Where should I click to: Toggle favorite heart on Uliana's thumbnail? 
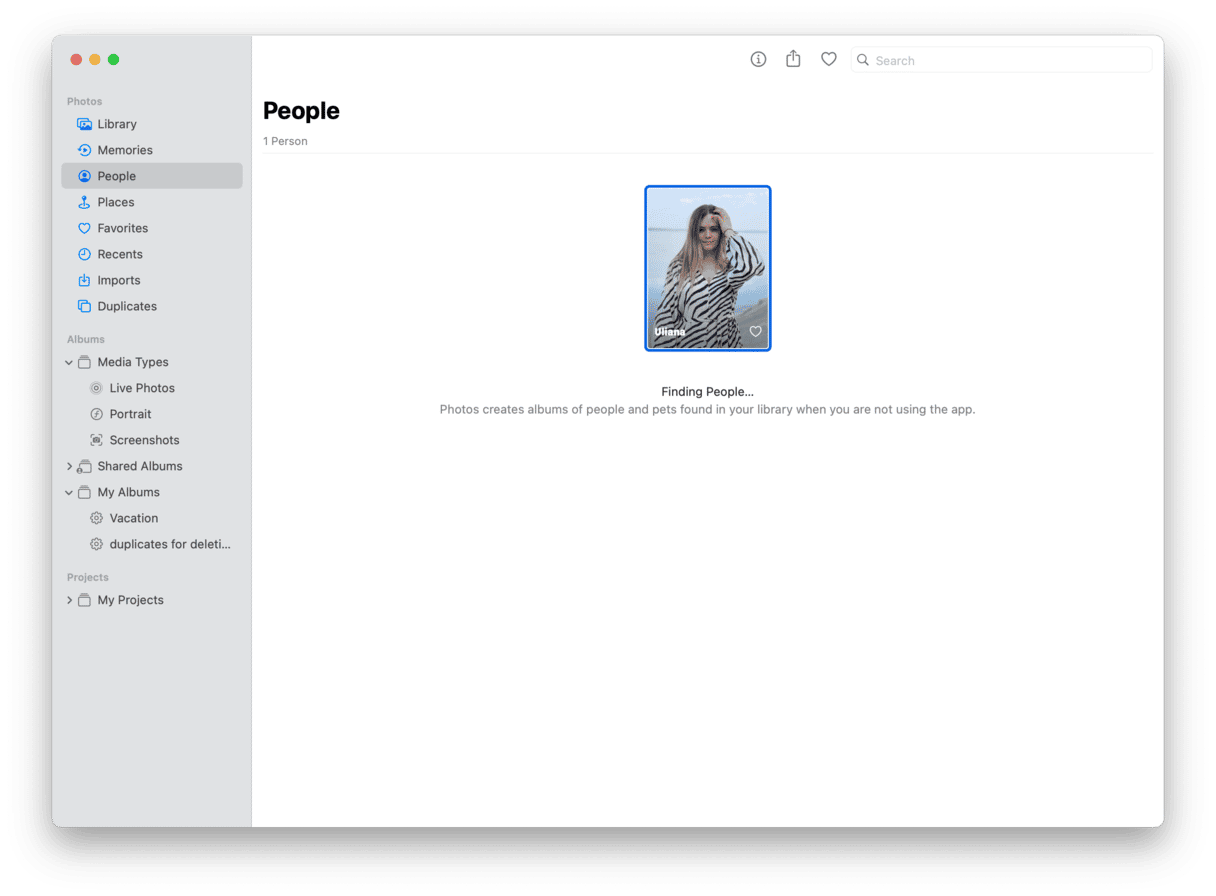coord(755,332)
